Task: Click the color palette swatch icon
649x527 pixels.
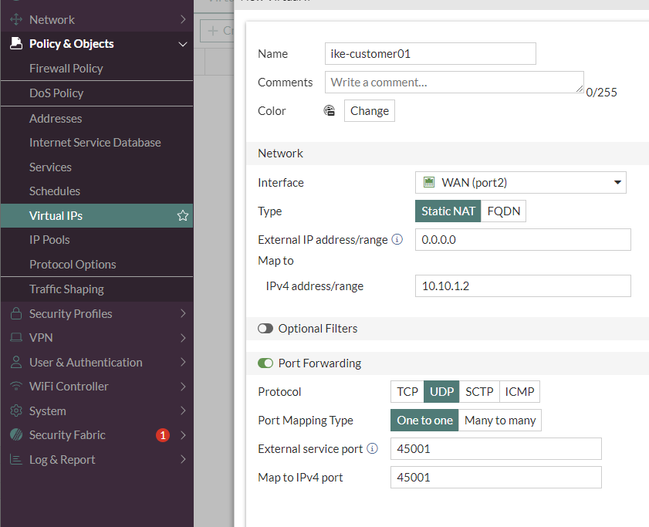Action: pyautogui.click(x=329, y=111)
